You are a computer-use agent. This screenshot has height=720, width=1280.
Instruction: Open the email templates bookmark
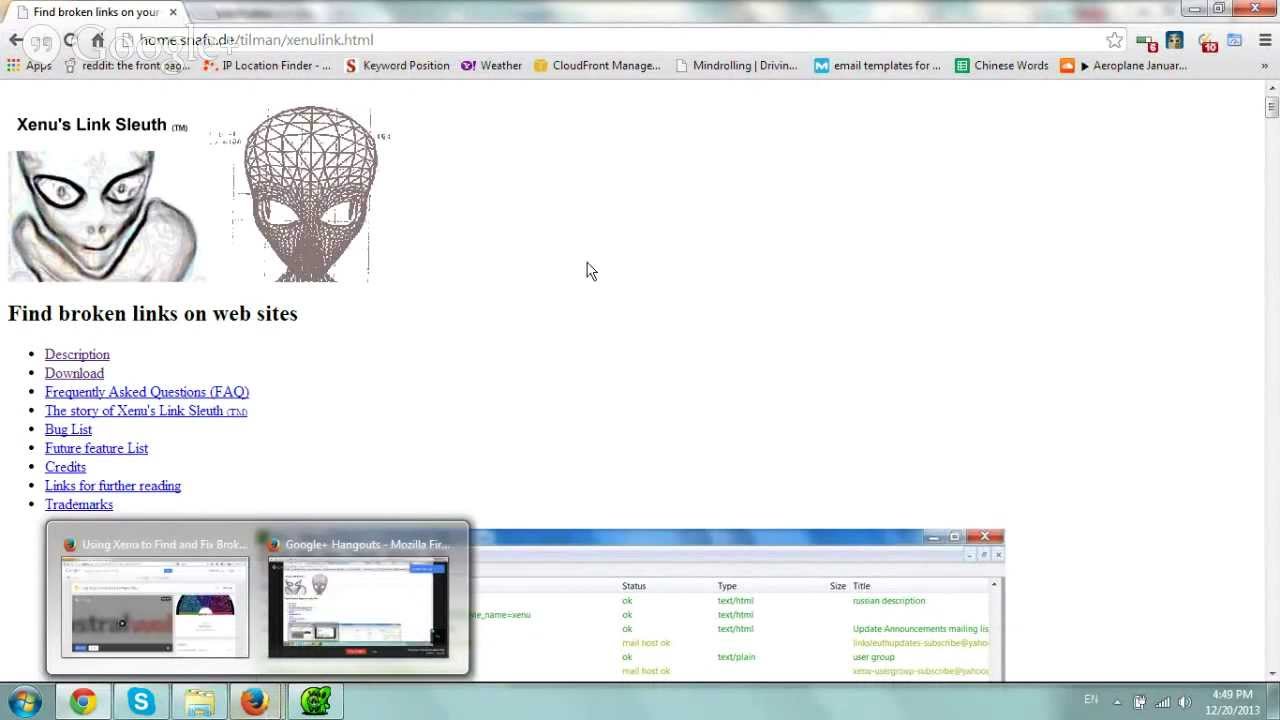[877, 66]
